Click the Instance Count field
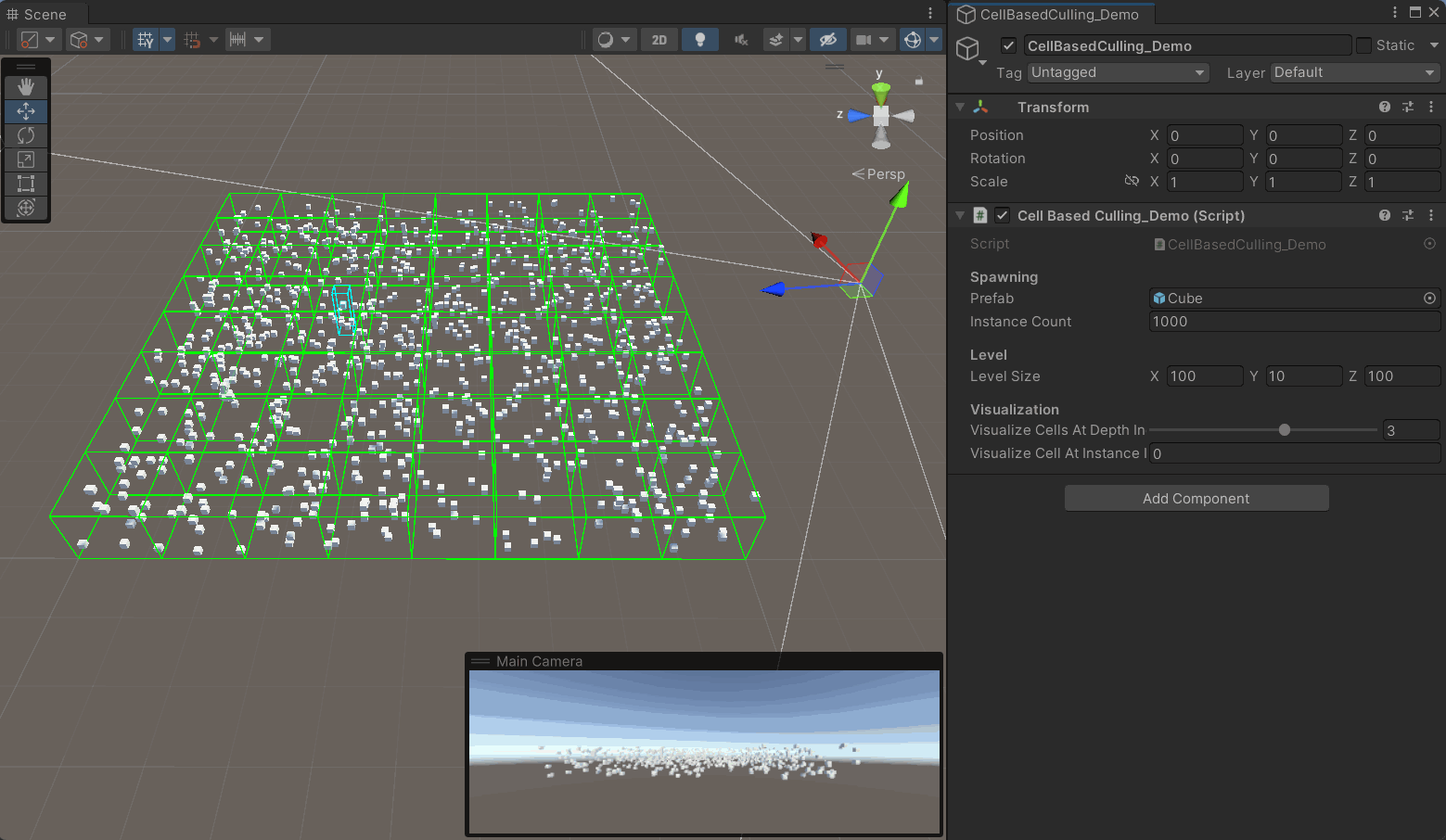Viewport: 1446px width, 840px height. click(x=1295, y=322)
